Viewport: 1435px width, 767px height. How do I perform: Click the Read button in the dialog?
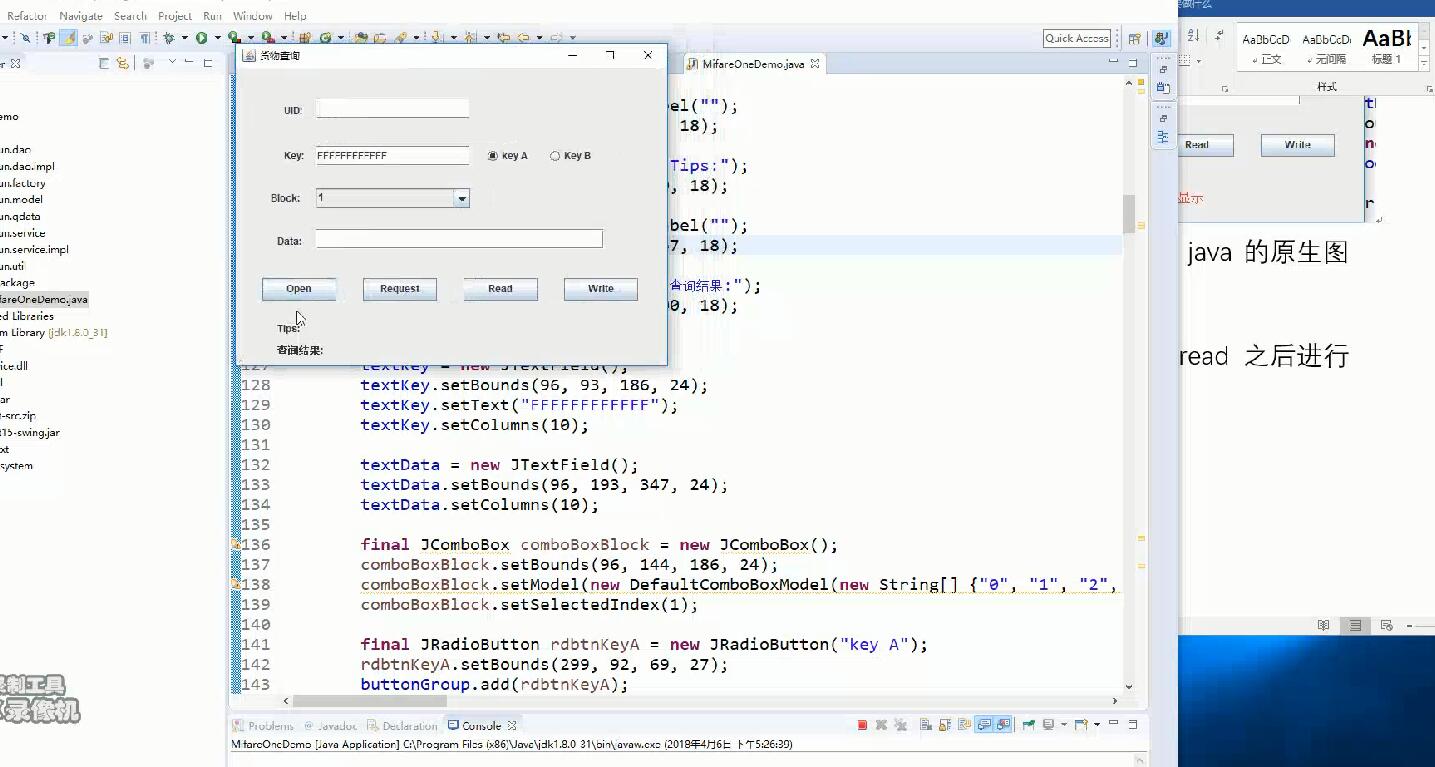(500, 289)
